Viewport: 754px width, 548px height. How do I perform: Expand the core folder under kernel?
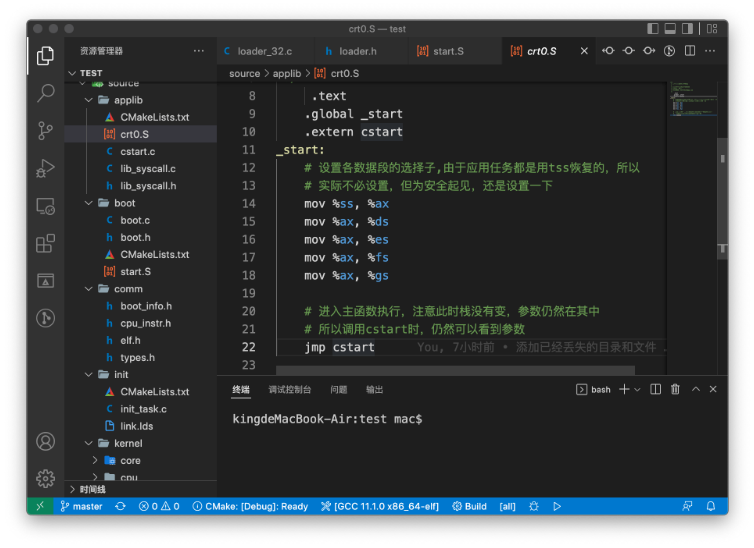coord(130,461)
